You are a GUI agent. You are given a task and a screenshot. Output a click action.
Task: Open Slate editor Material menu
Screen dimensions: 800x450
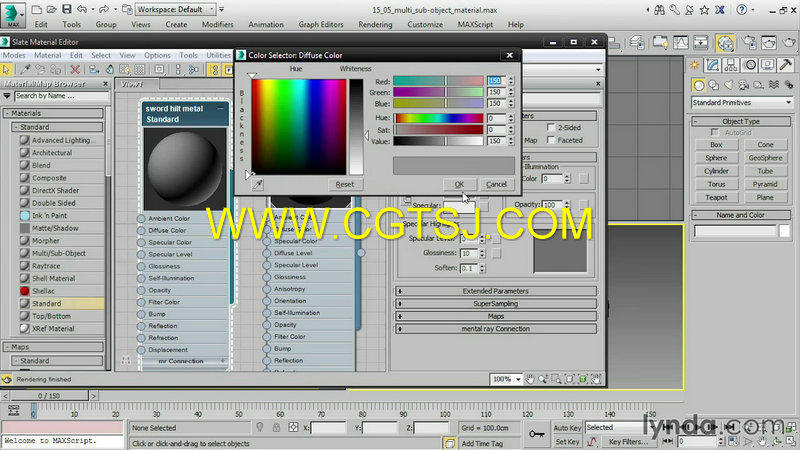(47, 55)
